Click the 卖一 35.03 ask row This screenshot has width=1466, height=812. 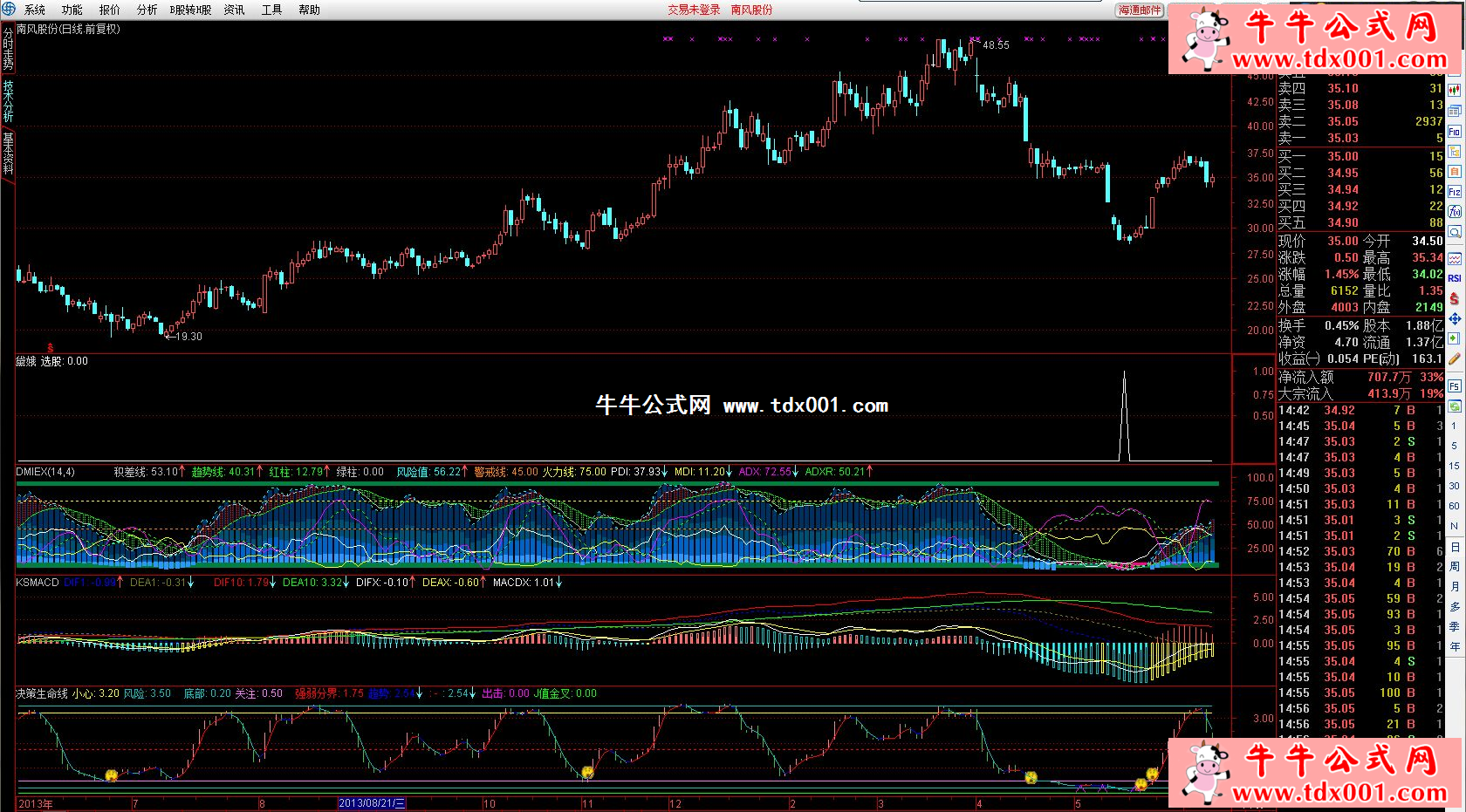1360,138
